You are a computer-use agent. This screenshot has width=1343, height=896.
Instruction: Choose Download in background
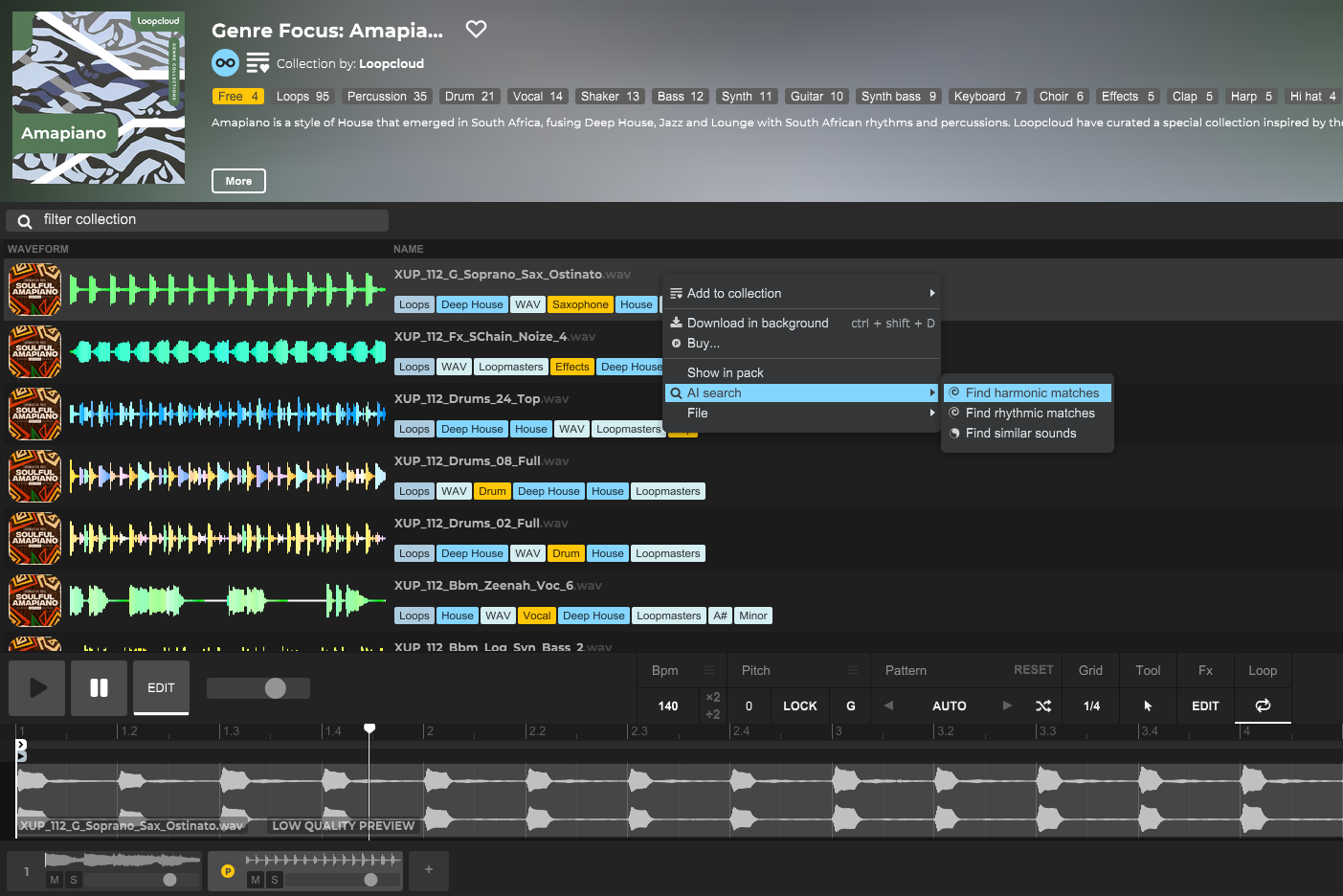coord(802,323)
